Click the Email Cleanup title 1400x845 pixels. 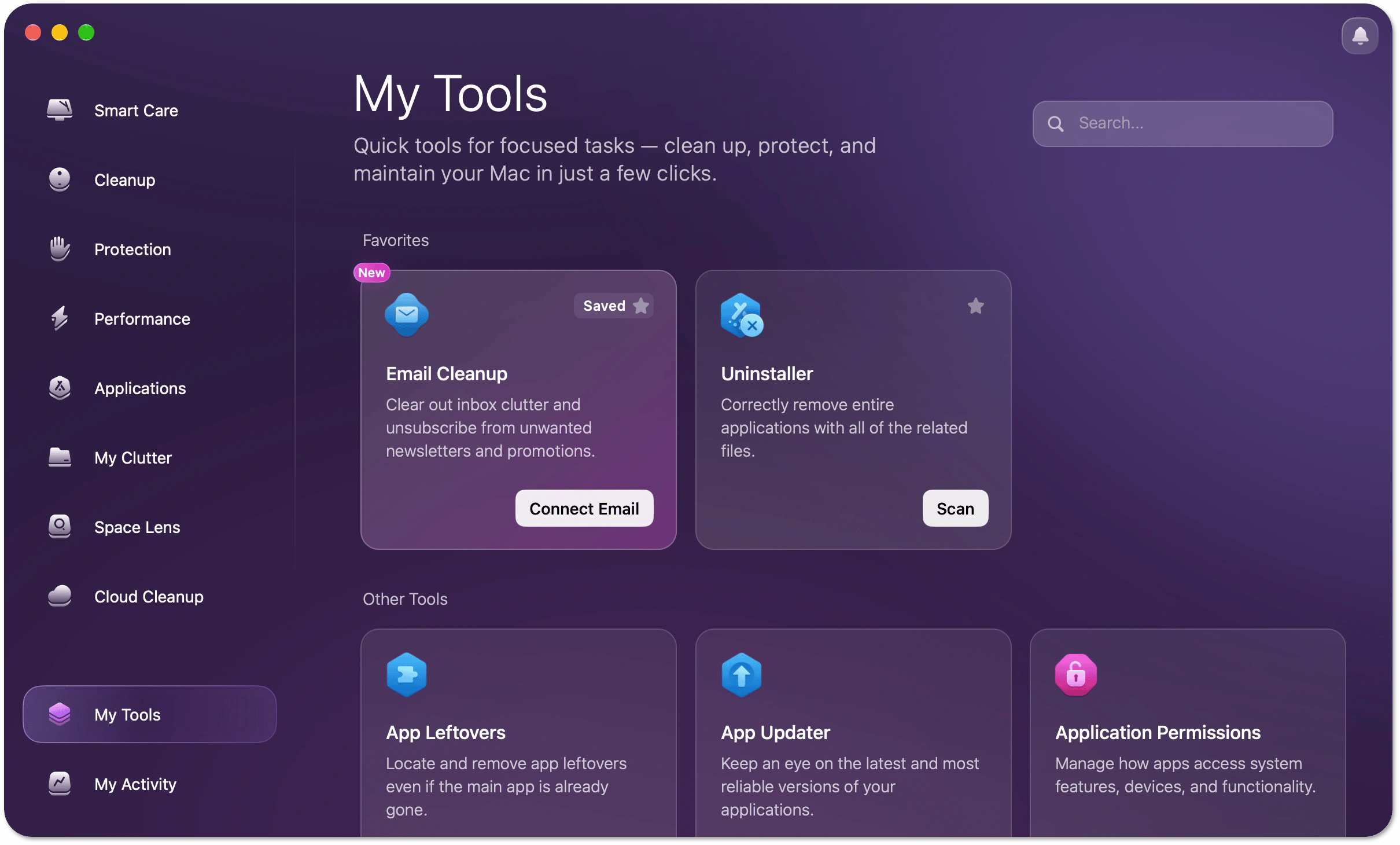point(447,373)
